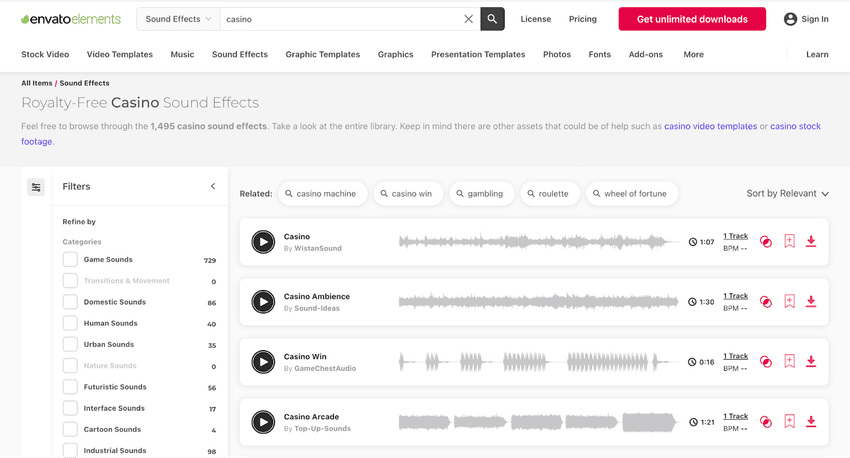Download the Casino Ambience track
The width and height of the screenshot is (850, 458).
click(811, 301)
